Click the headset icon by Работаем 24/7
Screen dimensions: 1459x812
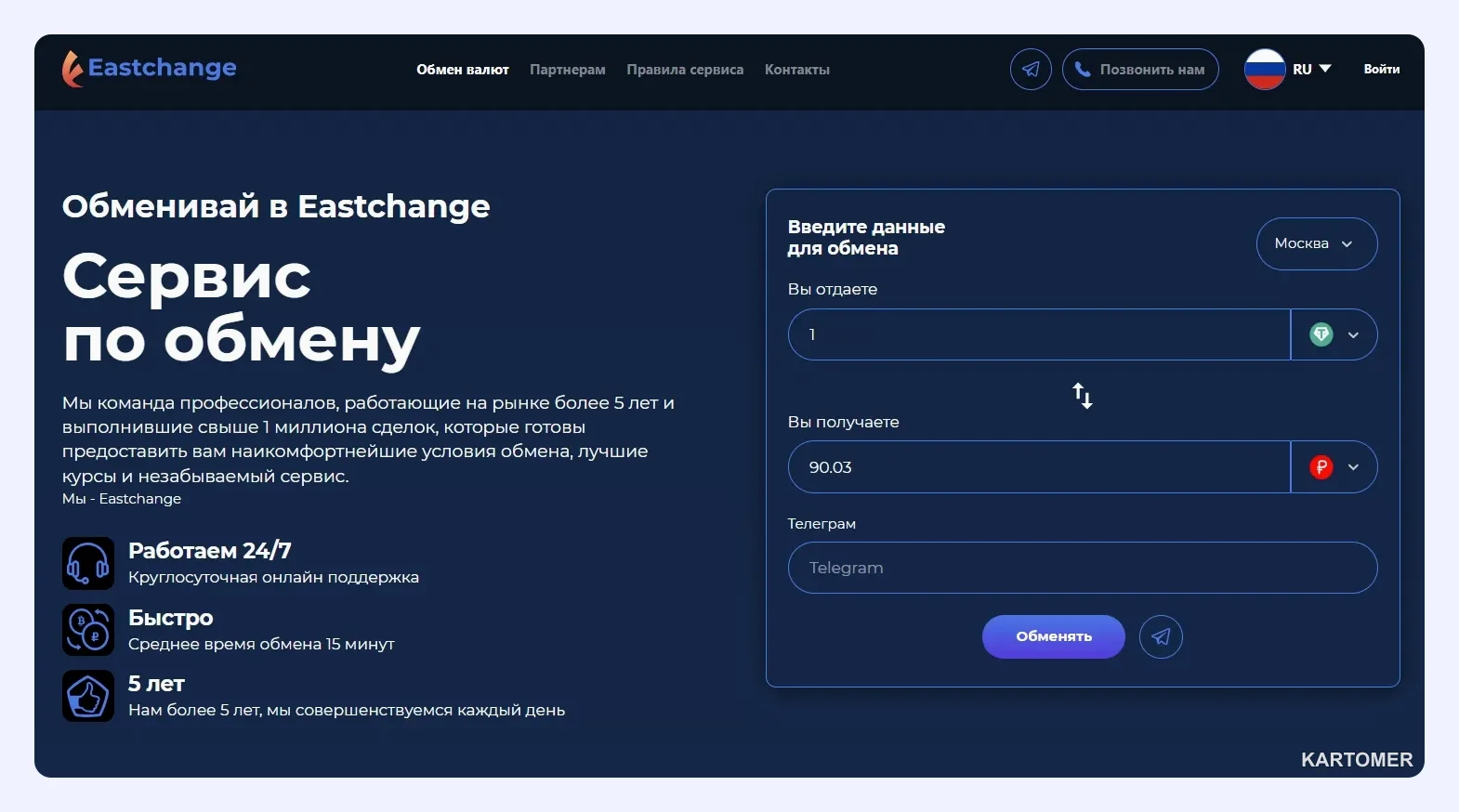tap(88, 563)
